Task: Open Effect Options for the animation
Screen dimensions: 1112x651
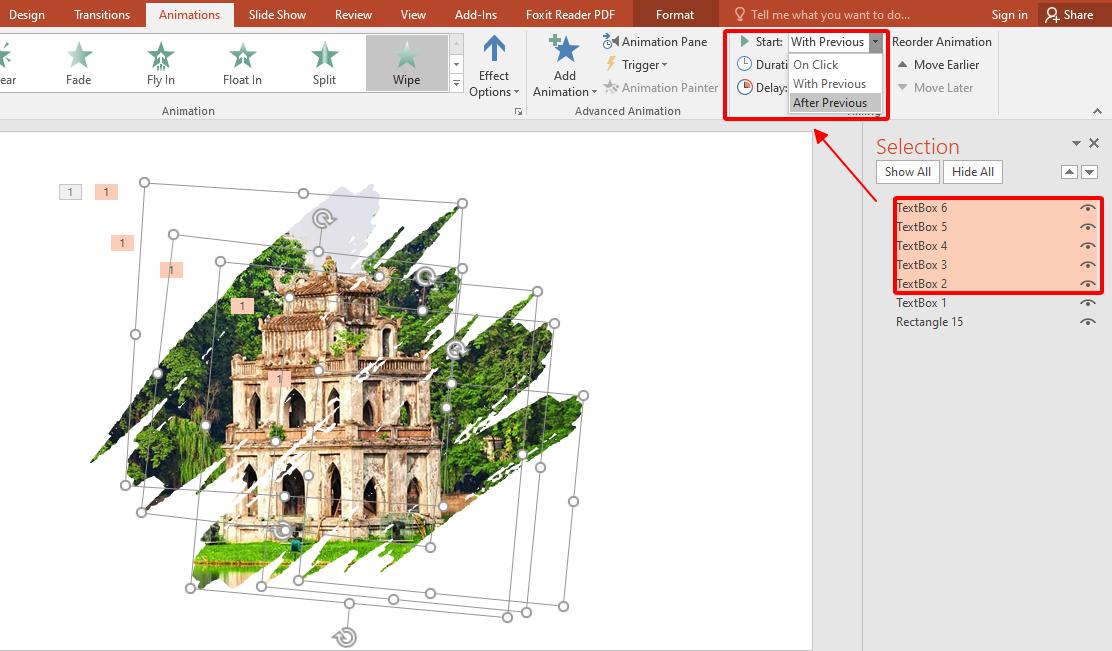Action: coord(493,63)
